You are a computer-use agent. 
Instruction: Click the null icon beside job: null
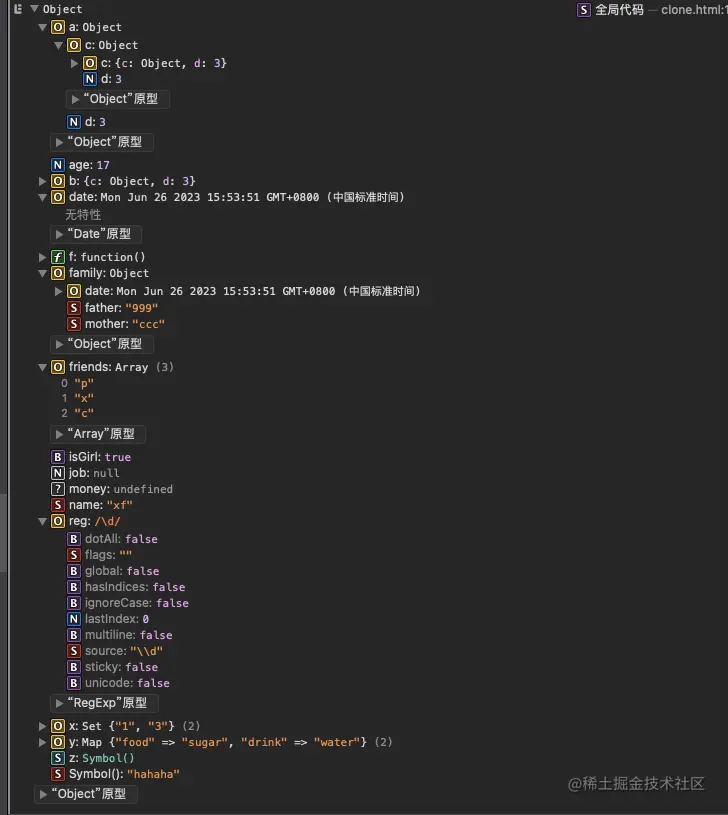pos(58,473)
